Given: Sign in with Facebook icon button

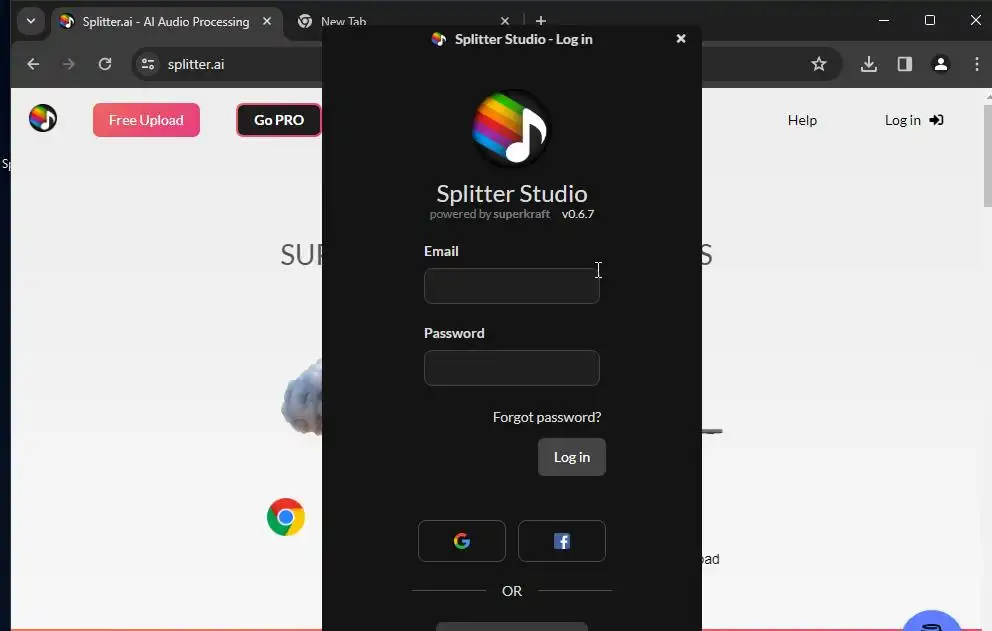Looking at the screenshot, I should point(562,541).
